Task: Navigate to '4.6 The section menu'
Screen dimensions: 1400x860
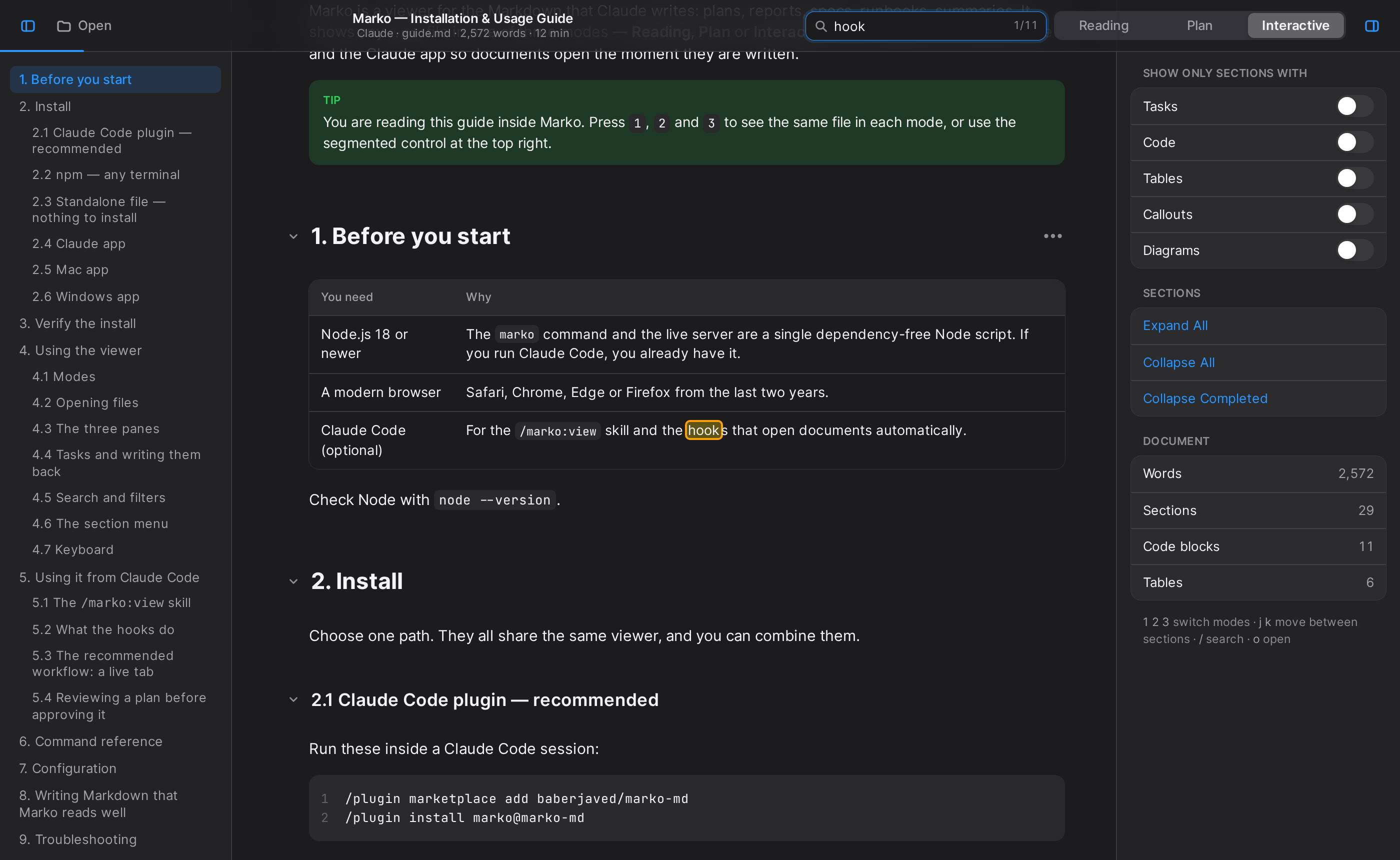Action: (115, 524)
